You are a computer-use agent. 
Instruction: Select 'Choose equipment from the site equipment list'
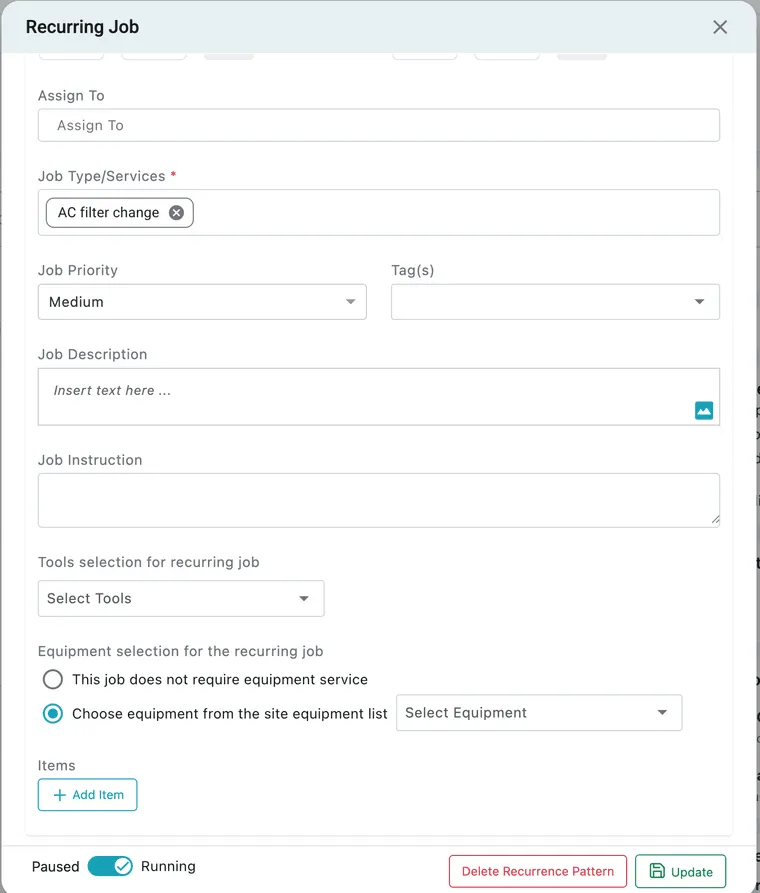53,714
